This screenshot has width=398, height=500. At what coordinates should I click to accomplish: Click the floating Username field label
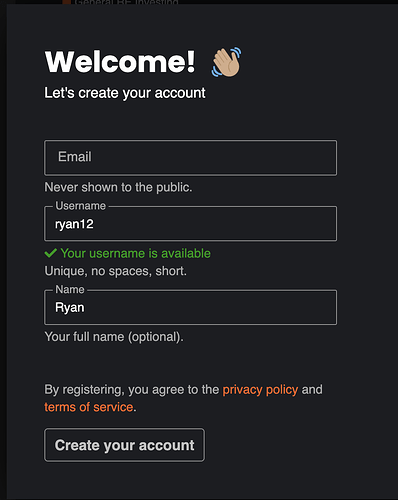tap(80, 206)
